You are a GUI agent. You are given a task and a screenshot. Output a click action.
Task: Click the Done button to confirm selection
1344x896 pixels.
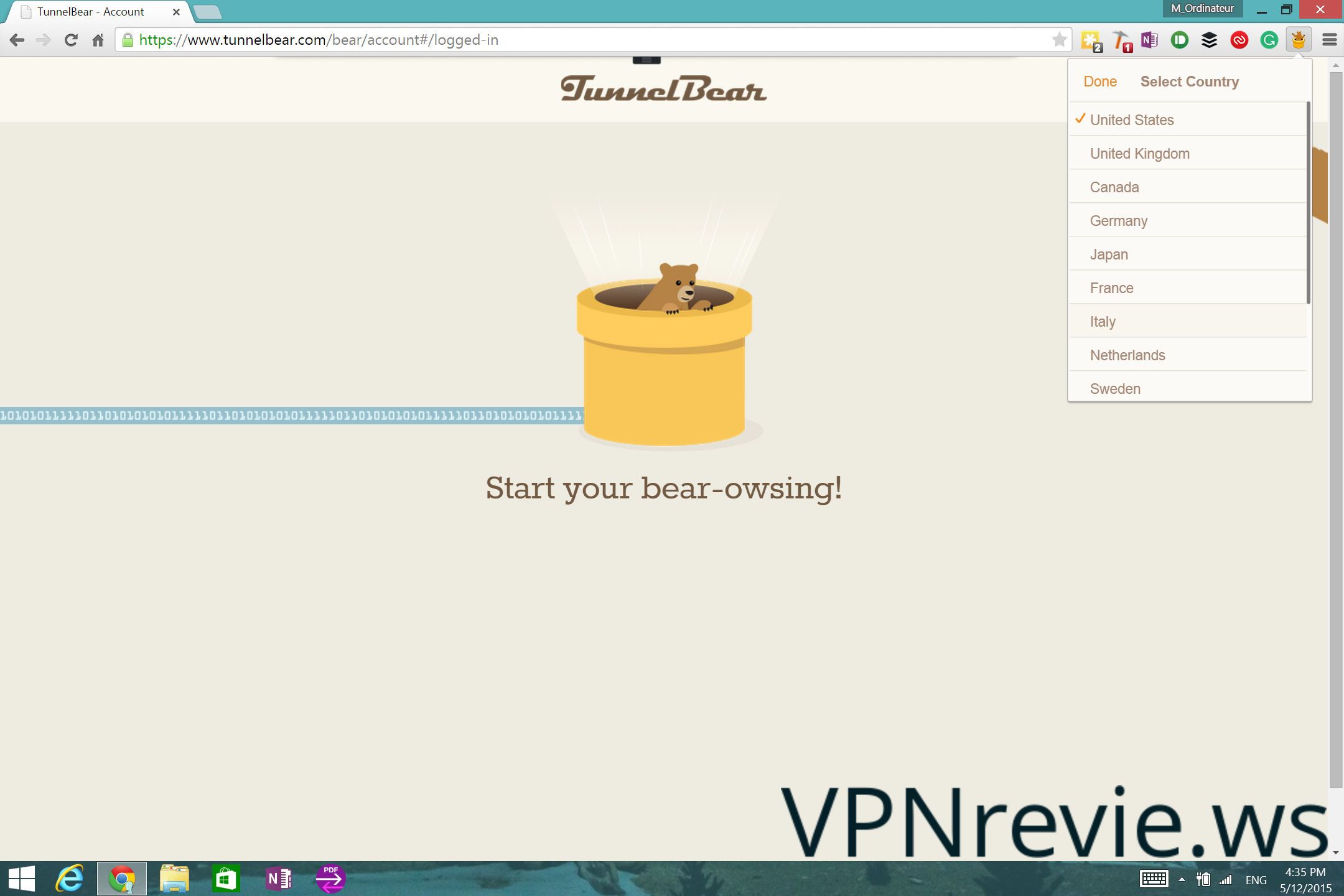1100,82
